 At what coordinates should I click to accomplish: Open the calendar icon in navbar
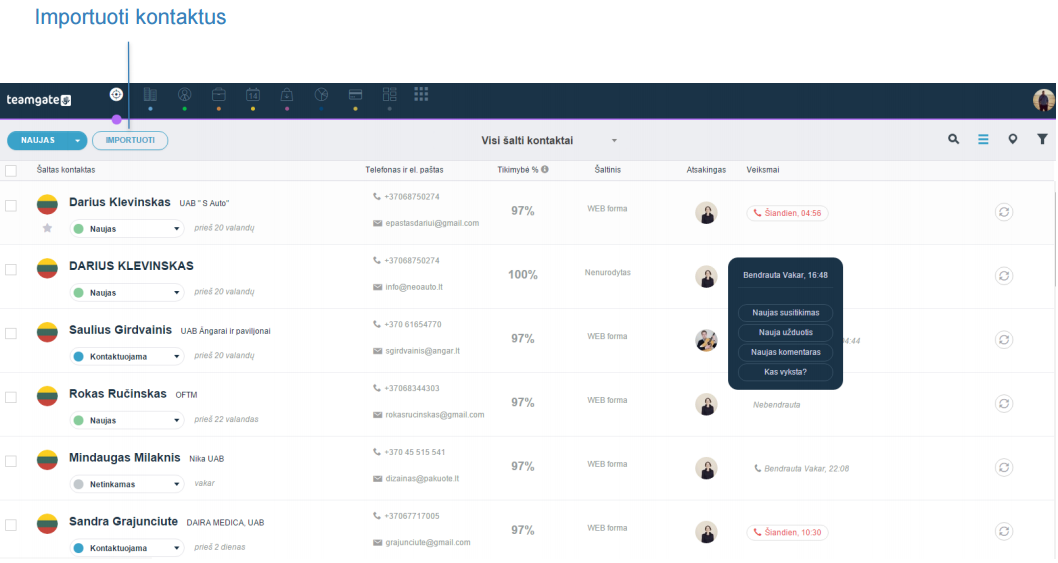[x=253, y=95]
